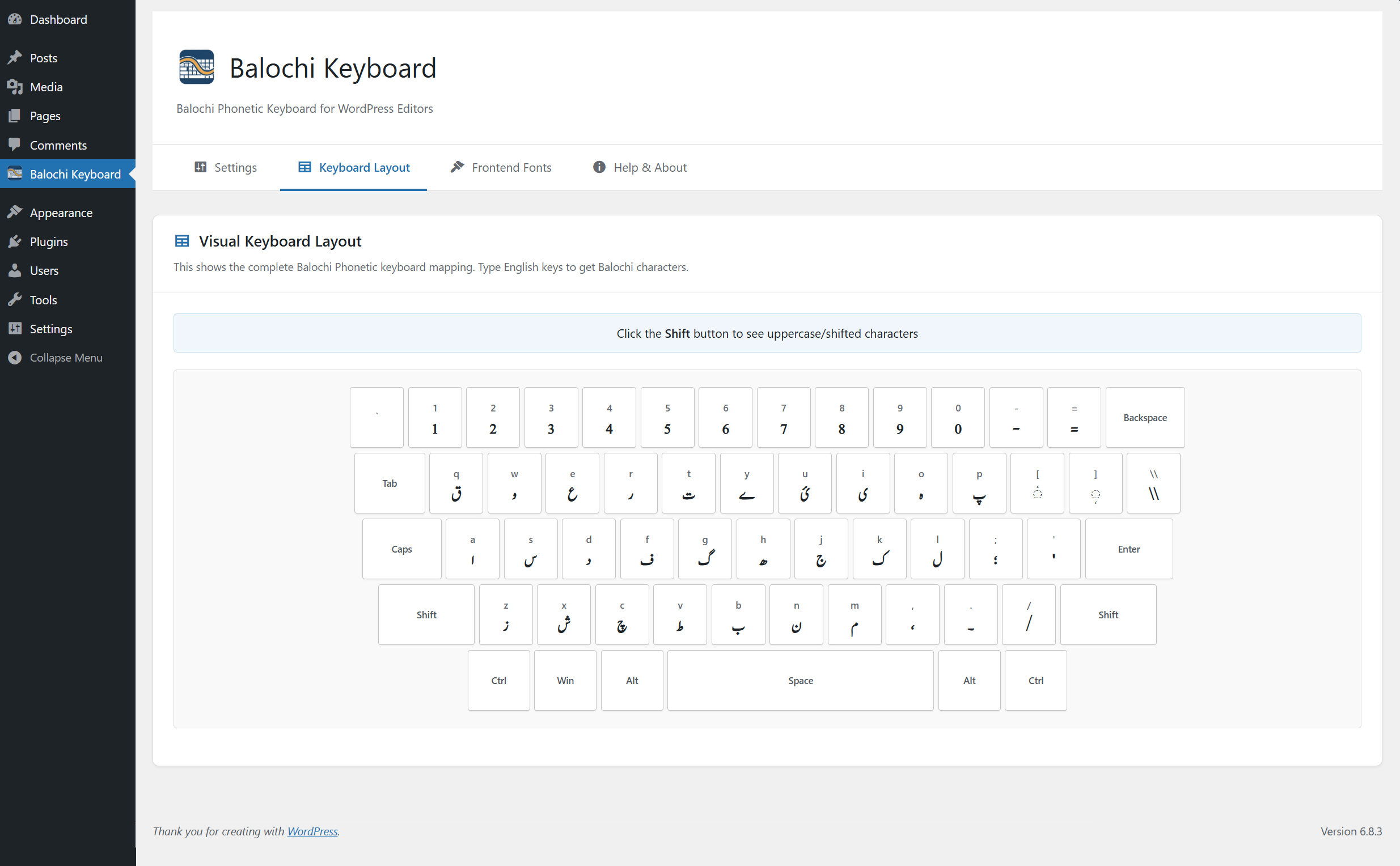This screenshot has height=866, width=1400.
Task: Click the g key on the layout
Action: coord(705,549)
